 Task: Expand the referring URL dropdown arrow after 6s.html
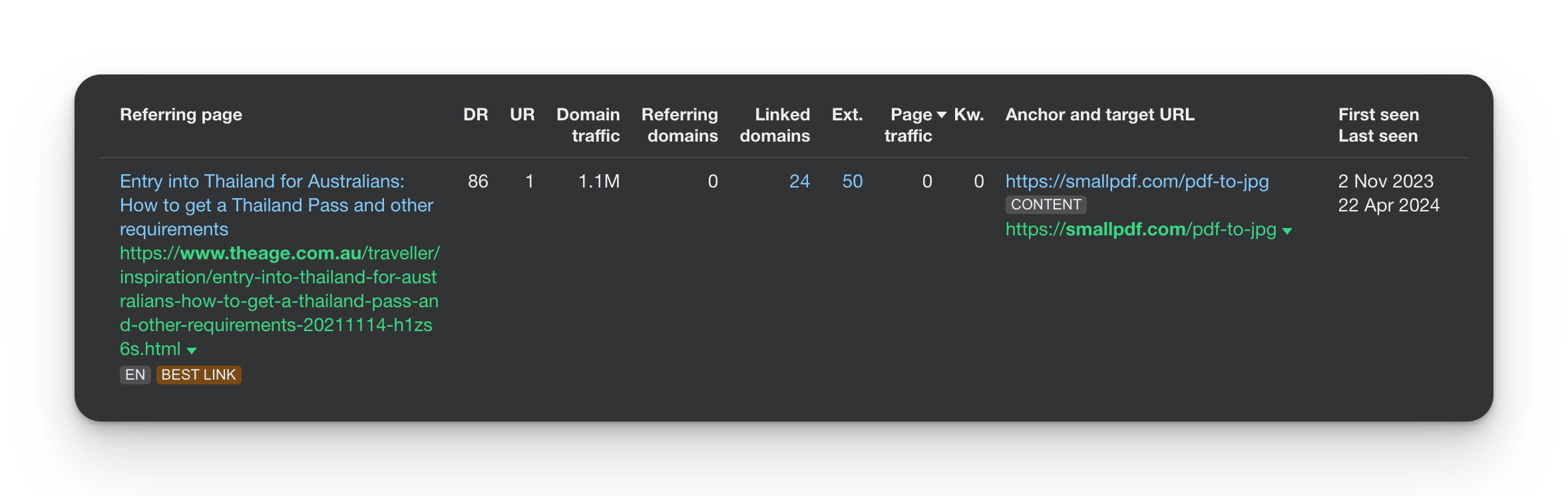(x=192, y=350)
